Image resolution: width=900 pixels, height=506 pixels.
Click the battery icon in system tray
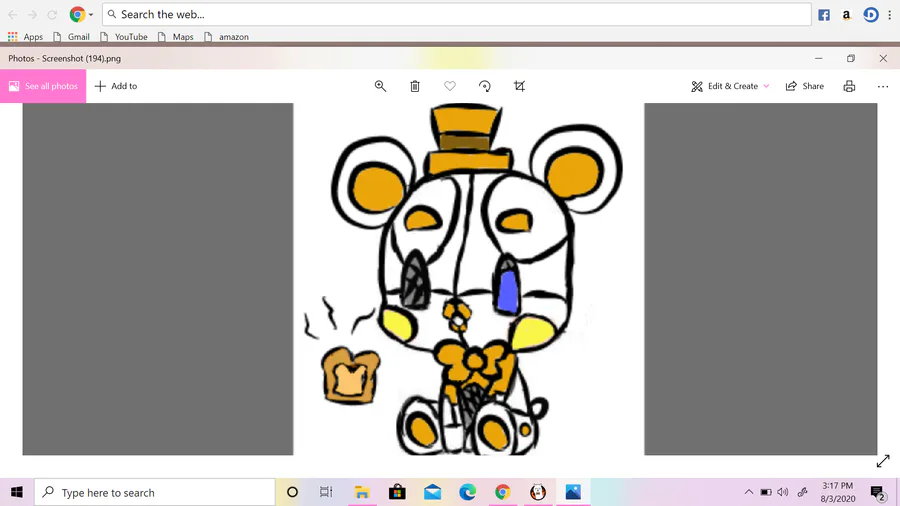coord(766,492)
